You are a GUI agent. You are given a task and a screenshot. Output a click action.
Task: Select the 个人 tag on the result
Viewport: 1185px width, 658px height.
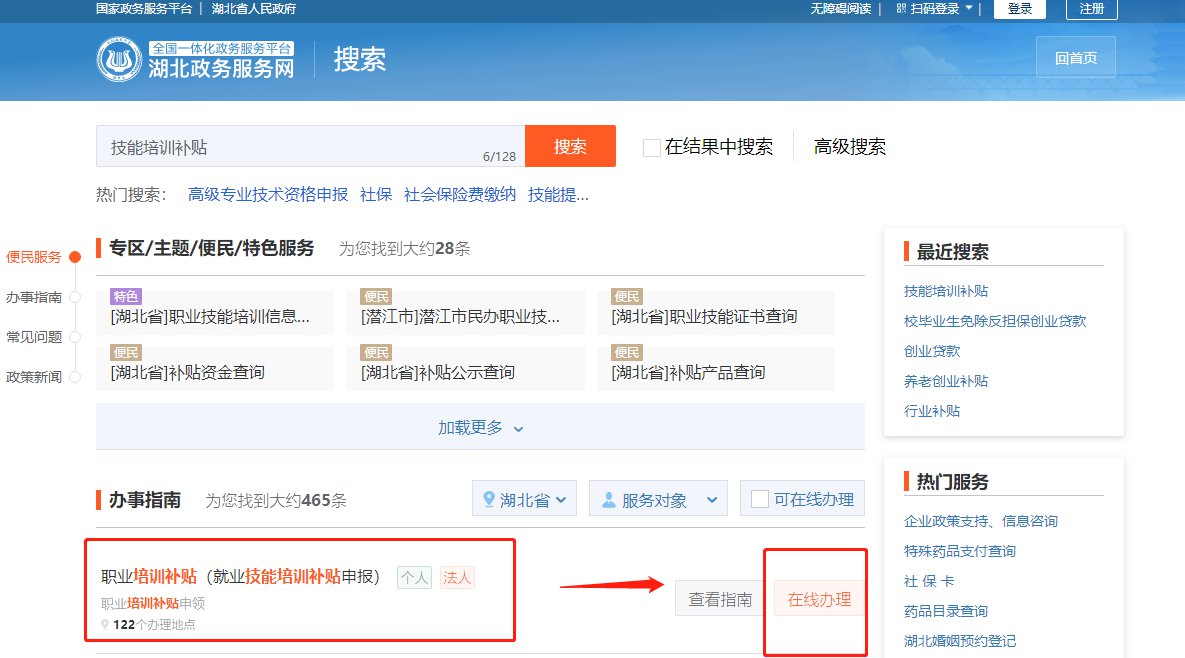(x=414, y=577)
